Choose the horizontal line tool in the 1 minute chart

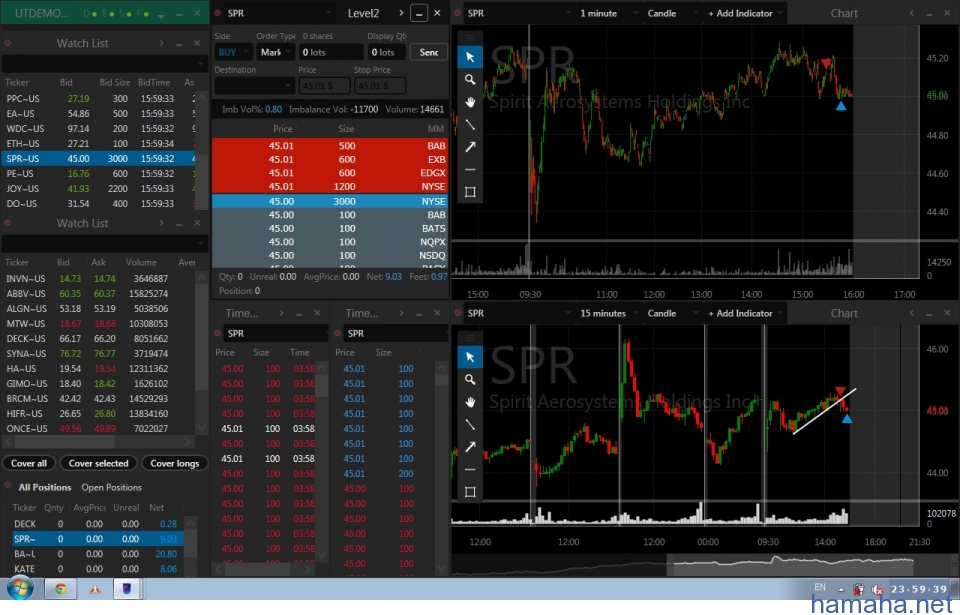click(470, 170)
